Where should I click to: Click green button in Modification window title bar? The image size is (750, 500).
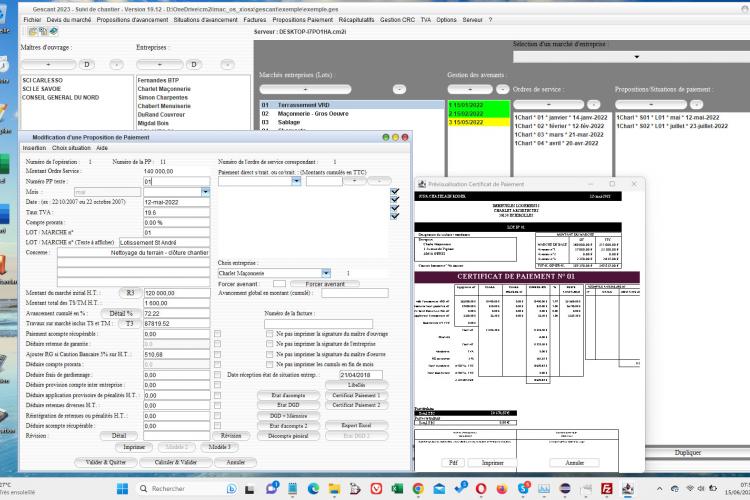coord(386,137)
